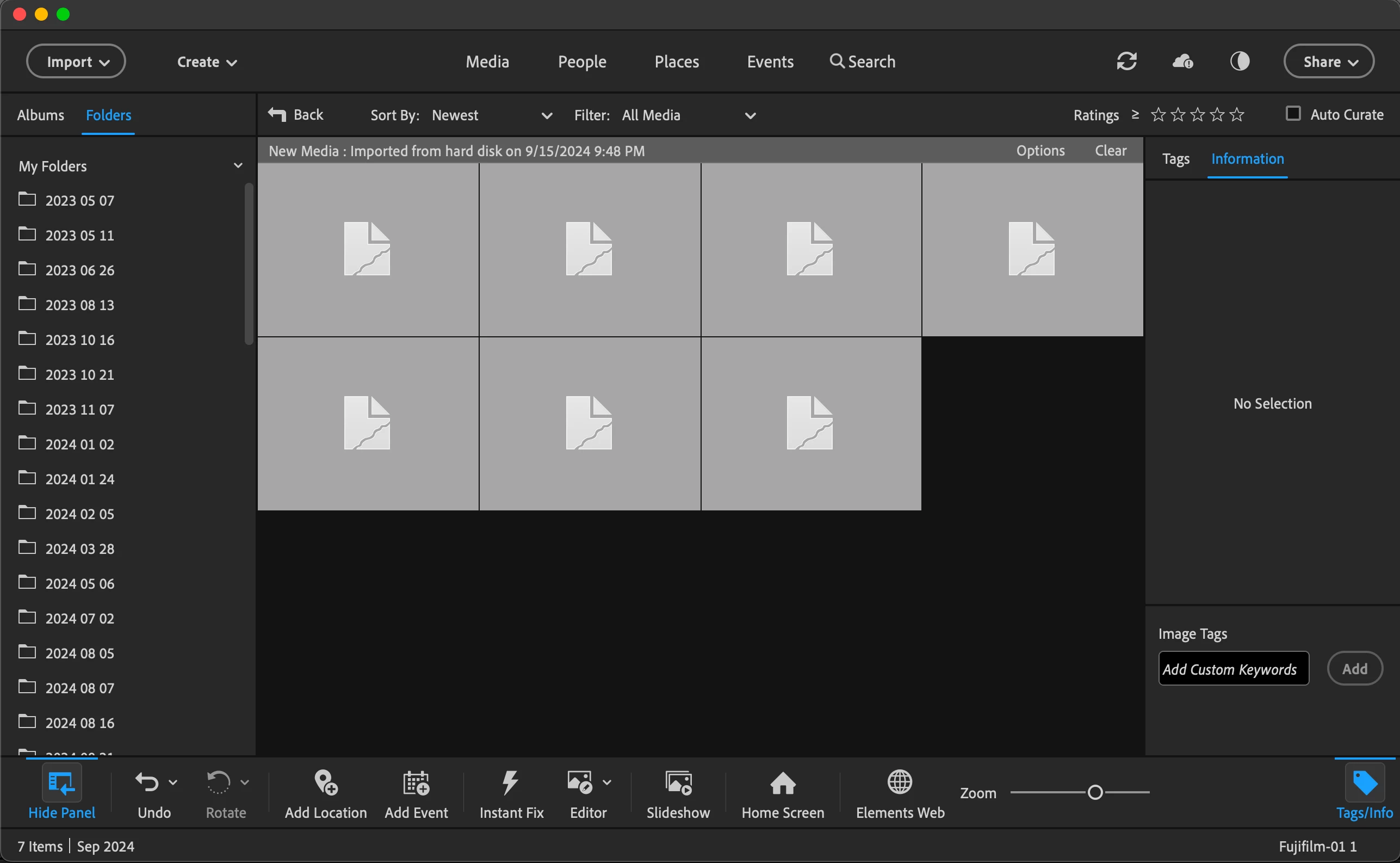Collapse the My Folders section
The image size is (1400, 863).
pyautogui.click(x=238, y=166)
